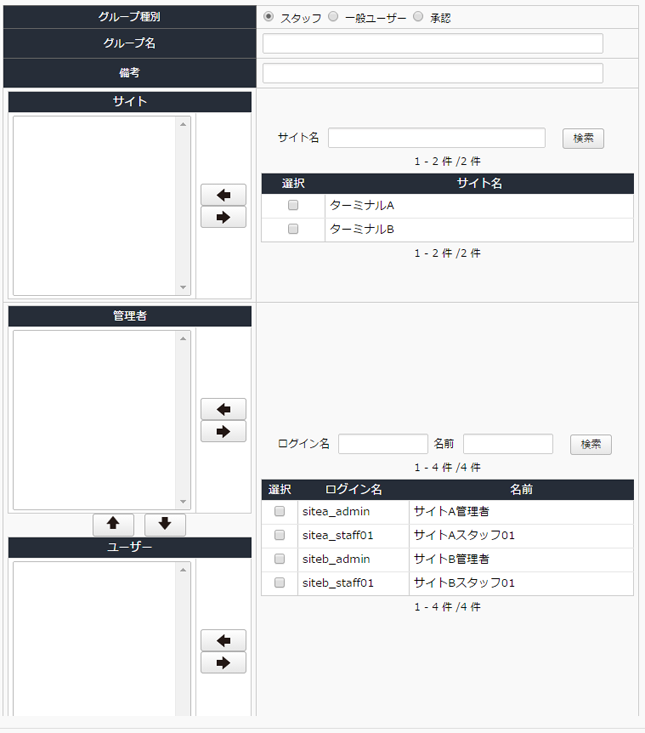Click right arrow button in サイト section
Viewport: 645px width, 733px height.
223,217
